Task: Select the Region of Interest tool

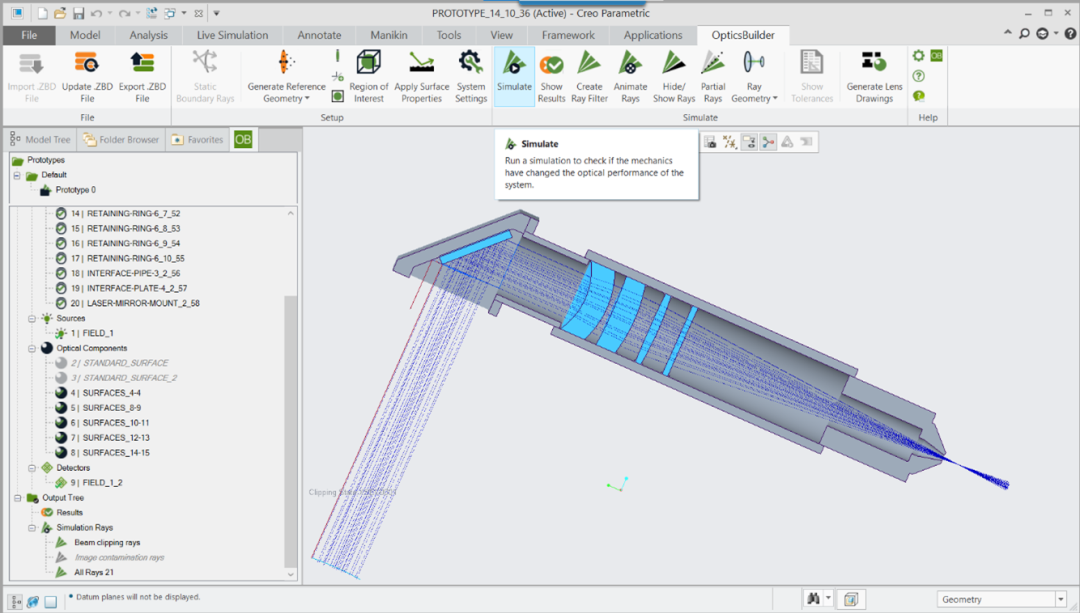Action: pos(369,76)
